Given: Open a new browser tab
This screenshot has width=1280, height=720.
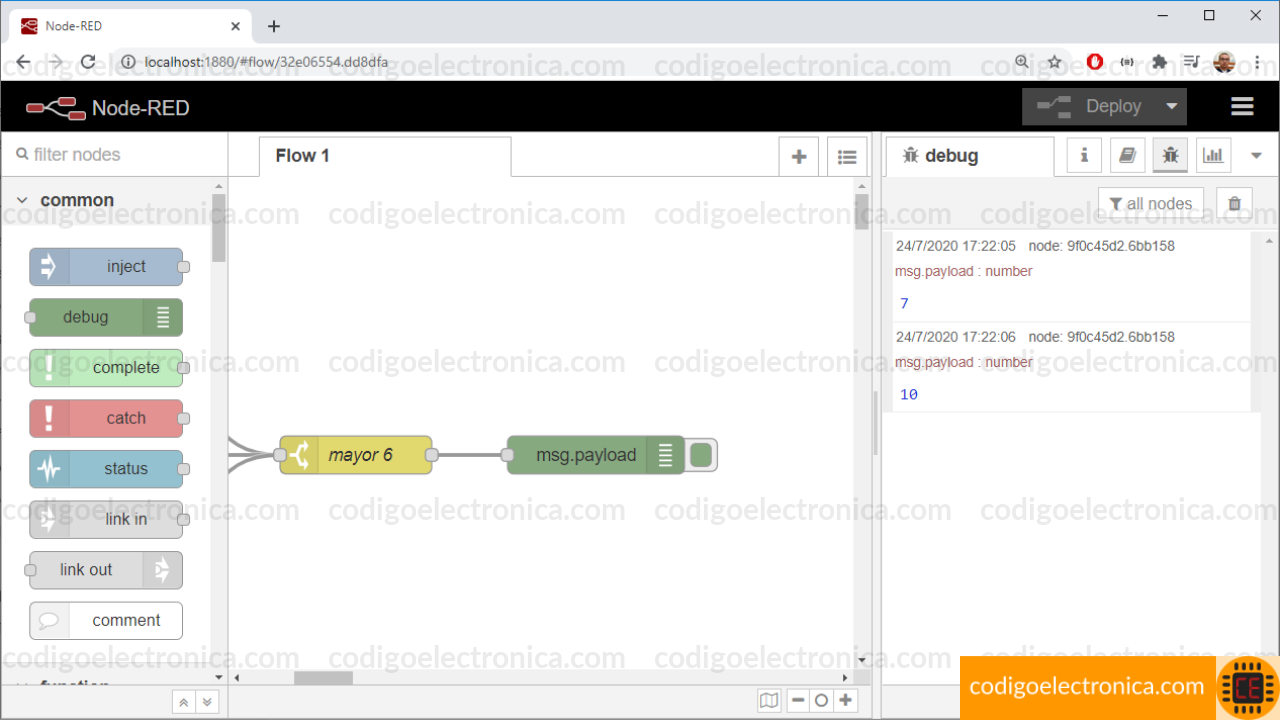Looking at the screenshot, I should pyautogui.click(x=274, y=26).
